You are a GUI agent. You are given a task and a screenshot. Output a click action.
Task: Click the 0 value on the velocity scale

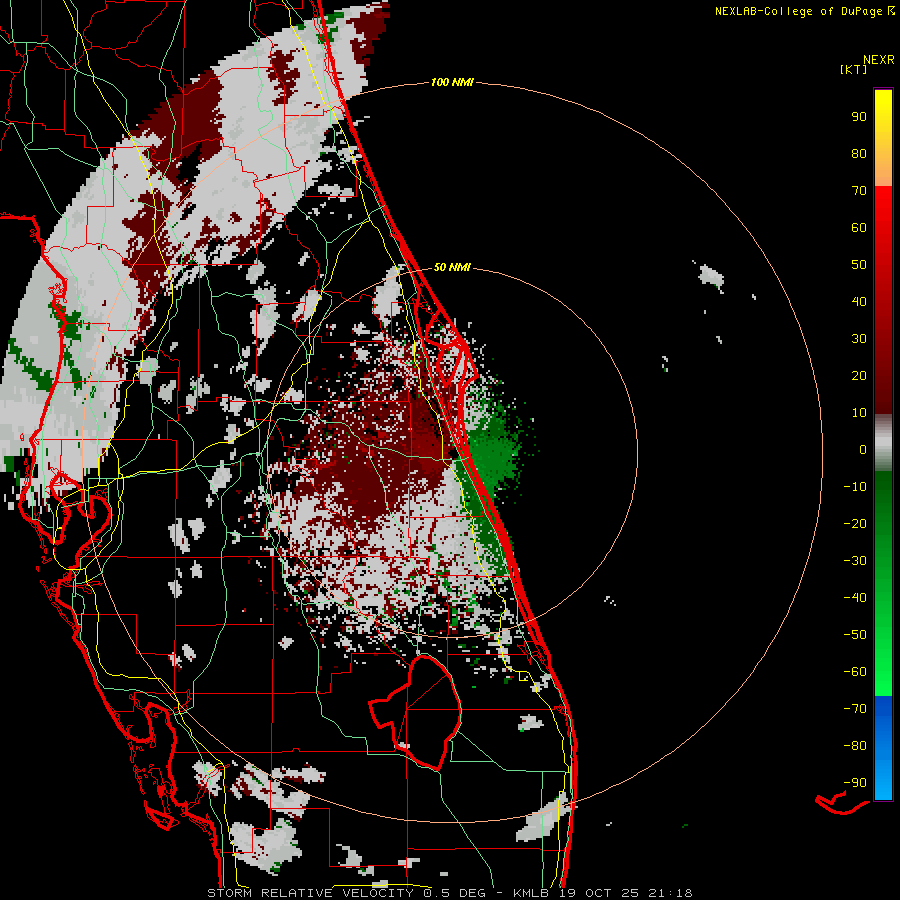[x=863, y=450]
